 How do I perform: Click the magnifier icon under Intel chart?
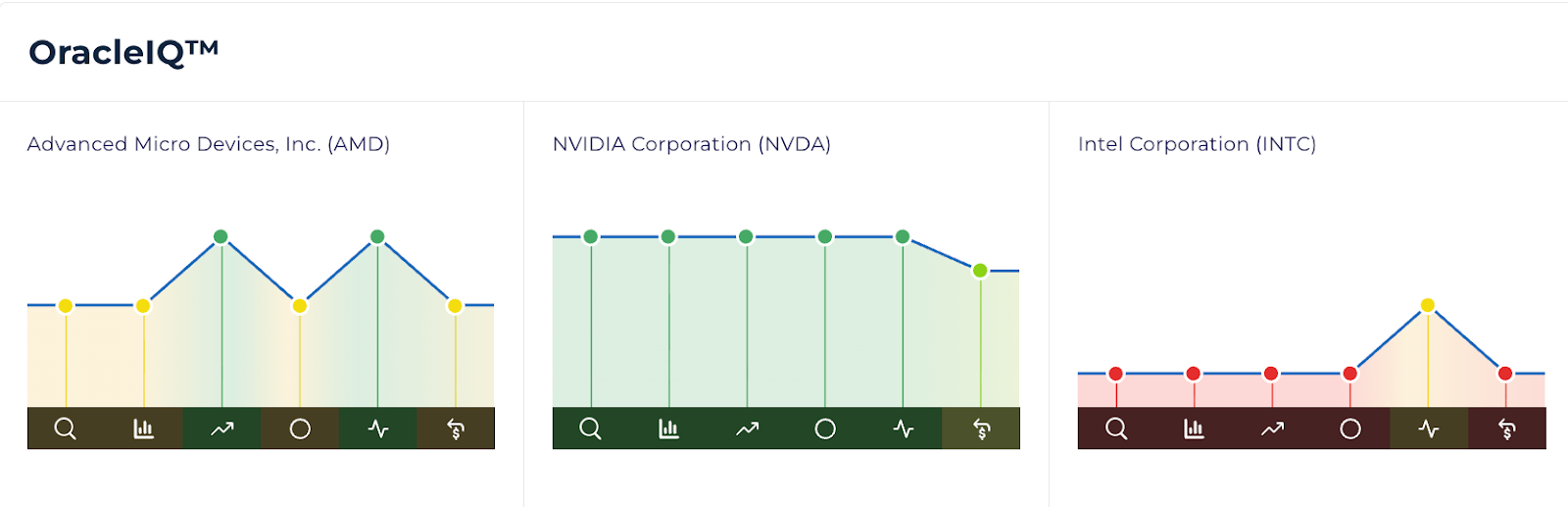(x=1116, y=429)
